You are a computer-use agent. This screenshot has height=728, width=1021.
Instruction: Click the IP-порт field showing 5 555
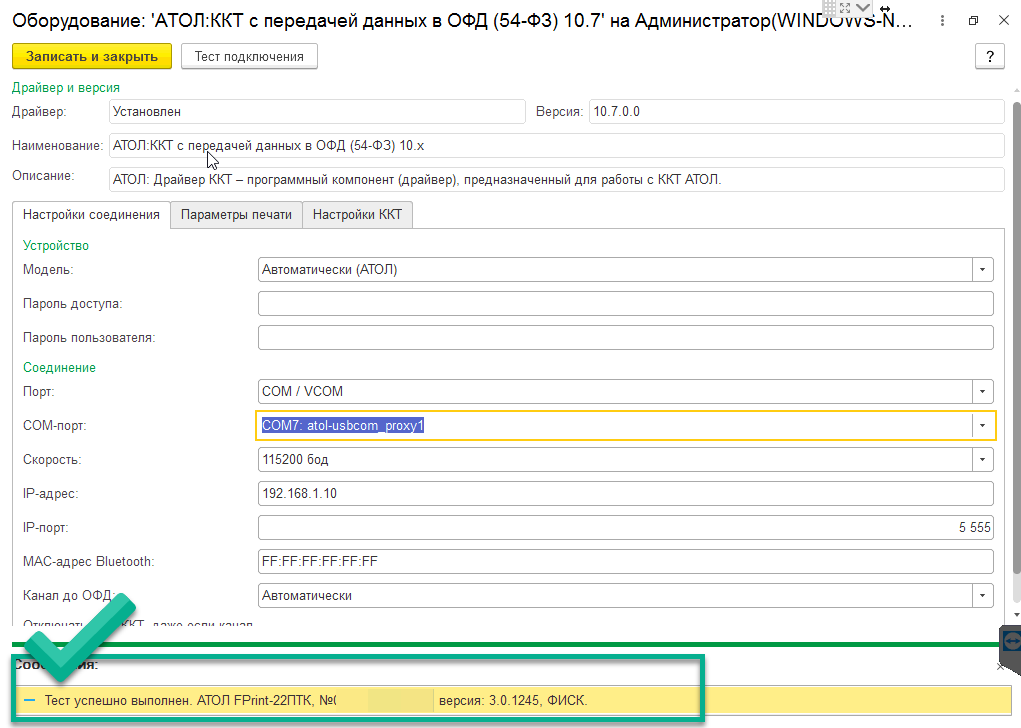coord(626,527)
